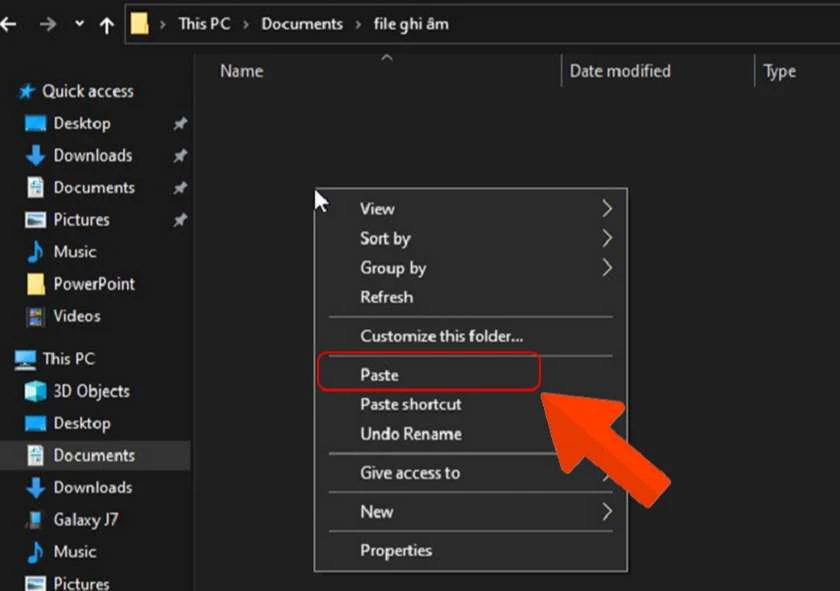Screen dimensions: 840x591
Task: Open Music under Quick access
Action: [74, 252]
